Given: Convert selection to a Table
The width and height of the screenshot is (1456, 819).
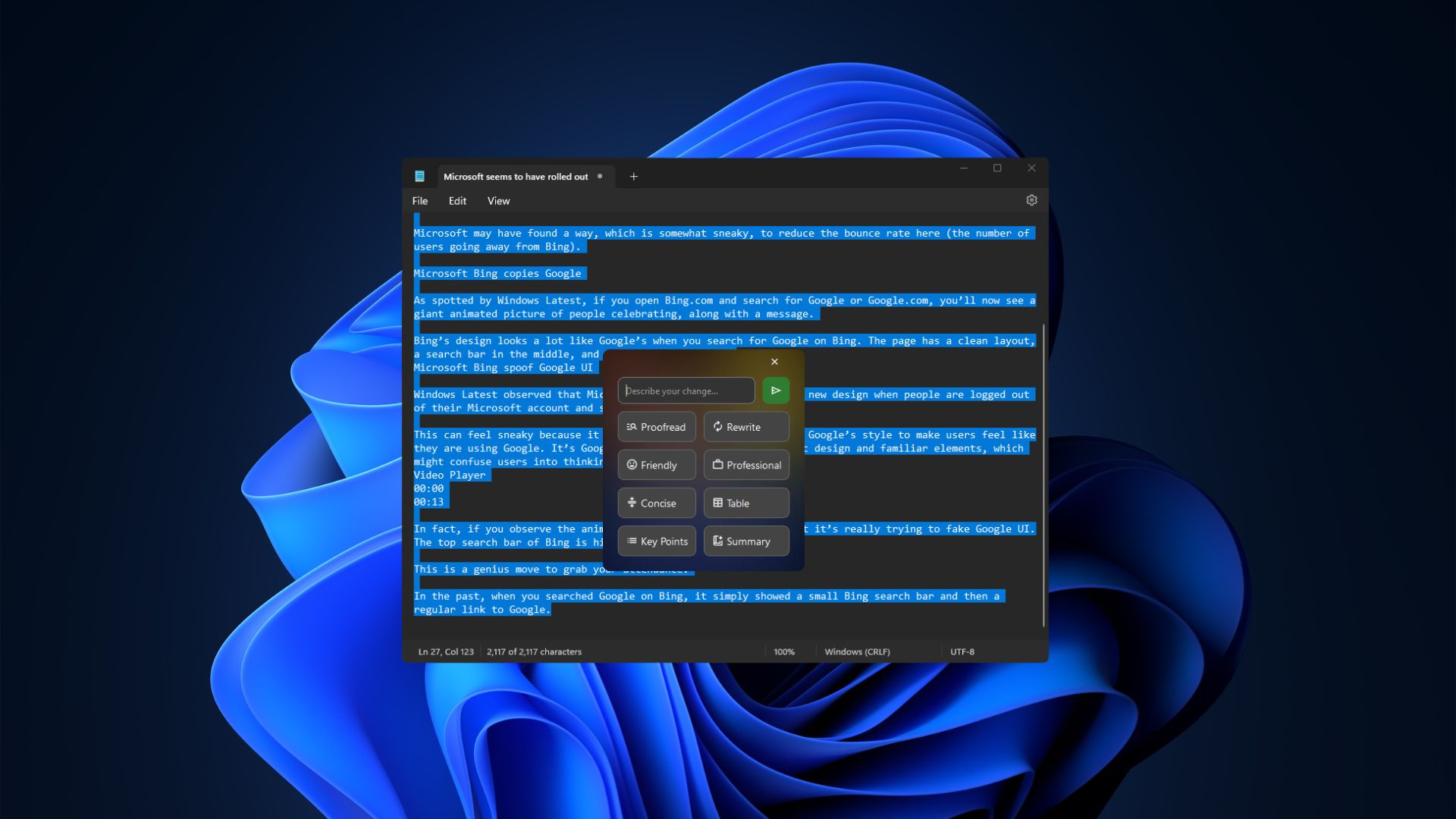Looking at the screenshot, I should [745, 503].
